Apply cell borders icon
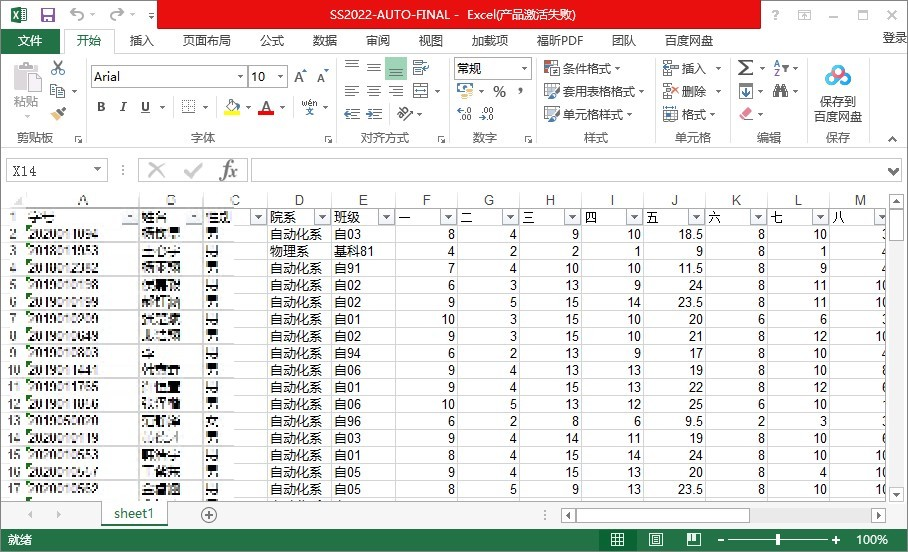 click(x=188, y=107)
